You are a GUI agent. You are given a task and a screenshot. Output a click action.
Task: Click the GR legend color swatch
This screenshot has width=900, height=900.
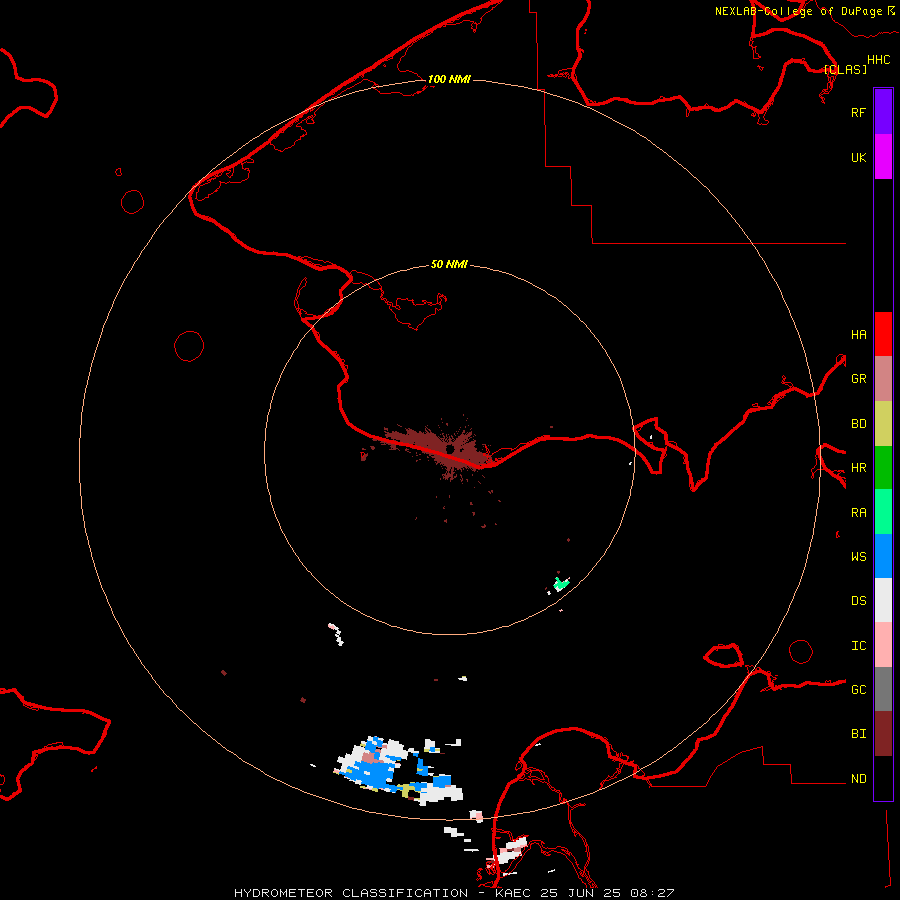pos(883,379)
